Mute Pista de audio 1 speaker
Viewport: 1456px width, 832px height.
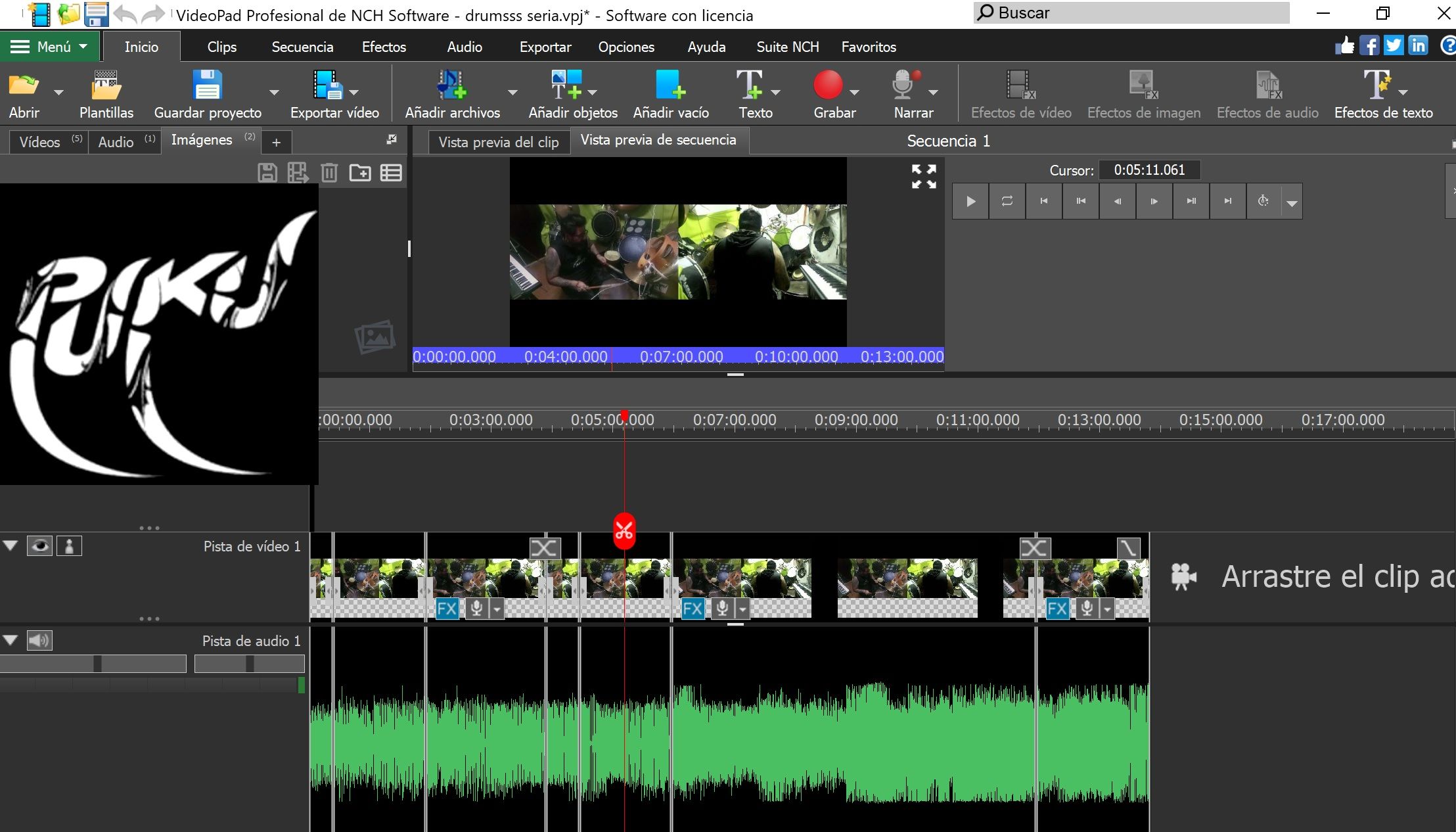[x=39, y=640]
